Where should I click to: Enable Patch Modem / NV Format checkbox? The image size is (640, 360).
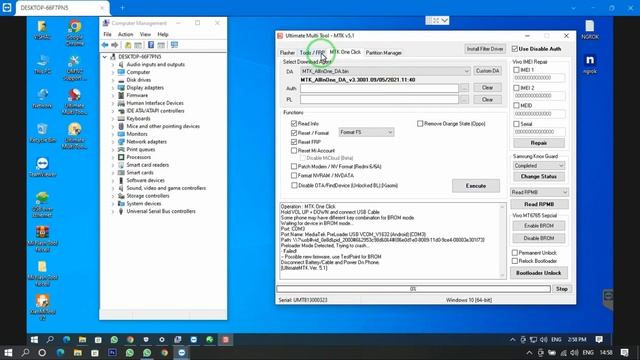click(x=294, y=167)
